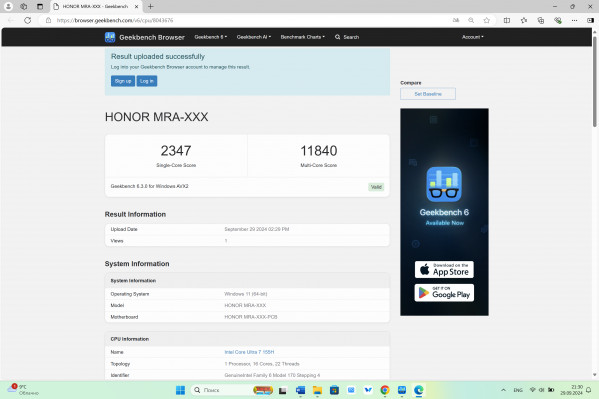Viewport: 599px width, 399px height.
Task: Open the Intel Core Ultra 7 155H link
Action: 249,352
